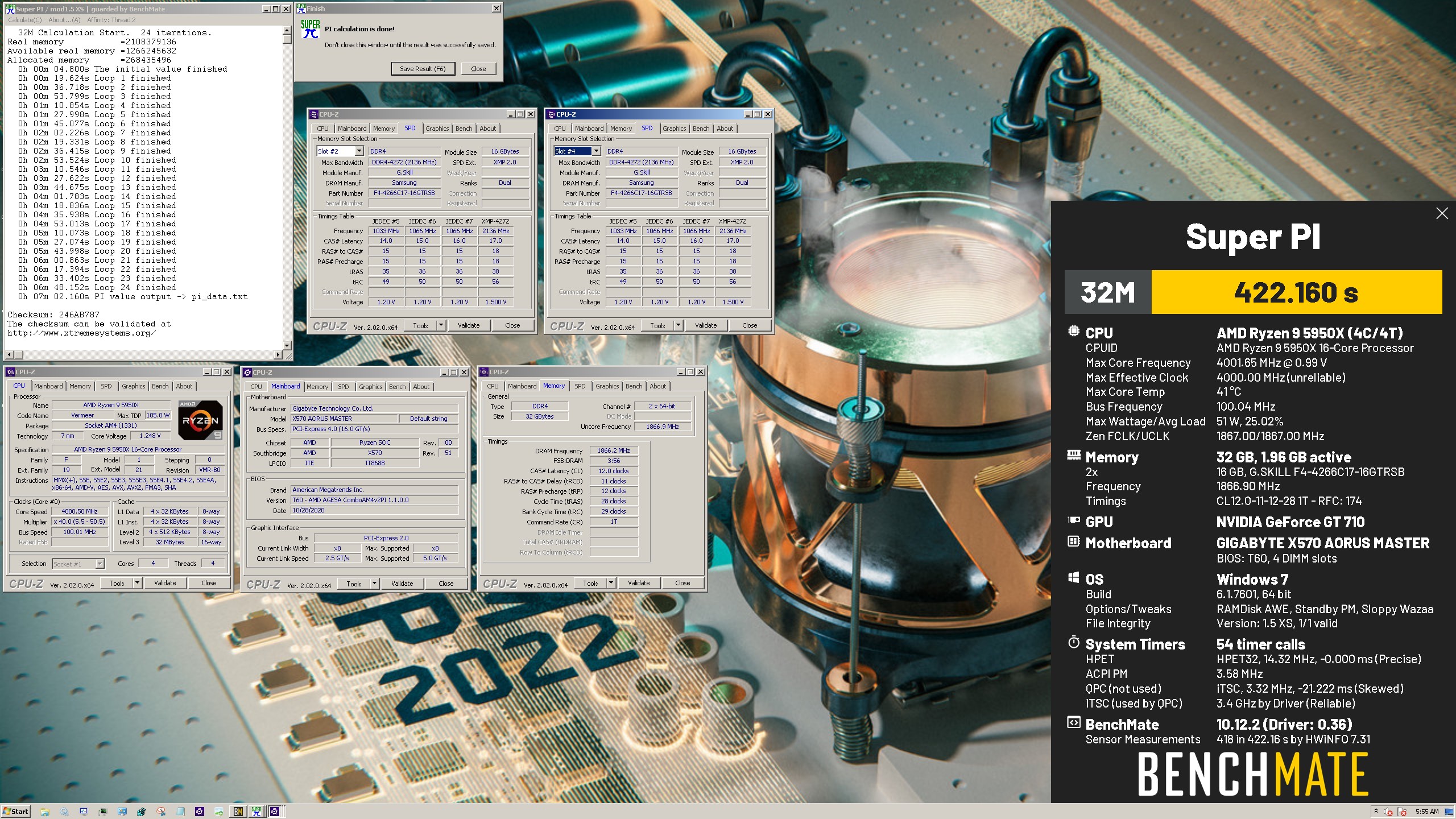Click Part Number F4-4266C17-16GTRSB in Slot #2
This screenshot has height=819, width=1456.
pyautogui.click(x=404, y=193)
